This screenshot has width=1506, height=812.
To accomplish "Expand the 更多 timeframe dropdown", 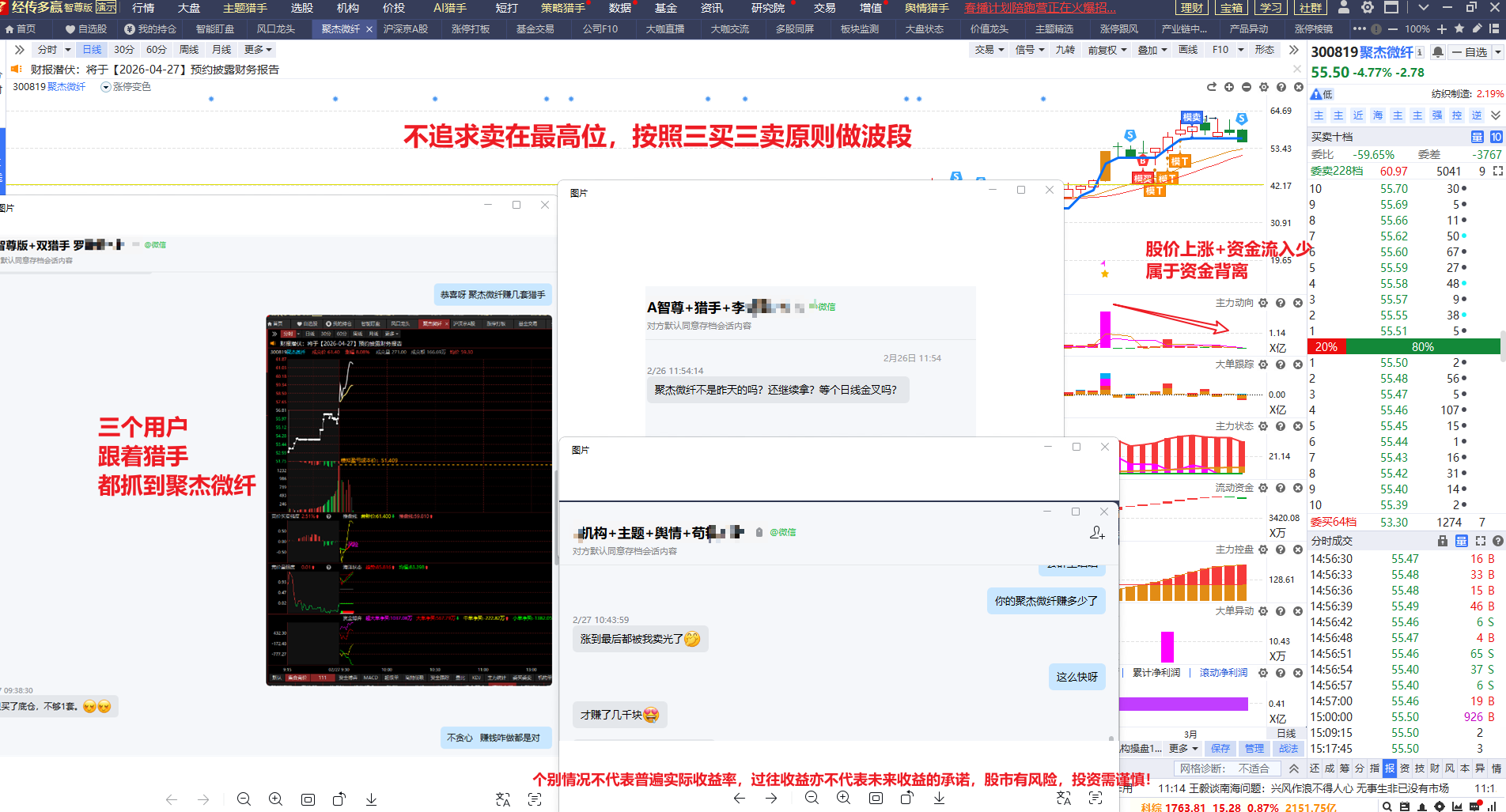I will 258,50.
